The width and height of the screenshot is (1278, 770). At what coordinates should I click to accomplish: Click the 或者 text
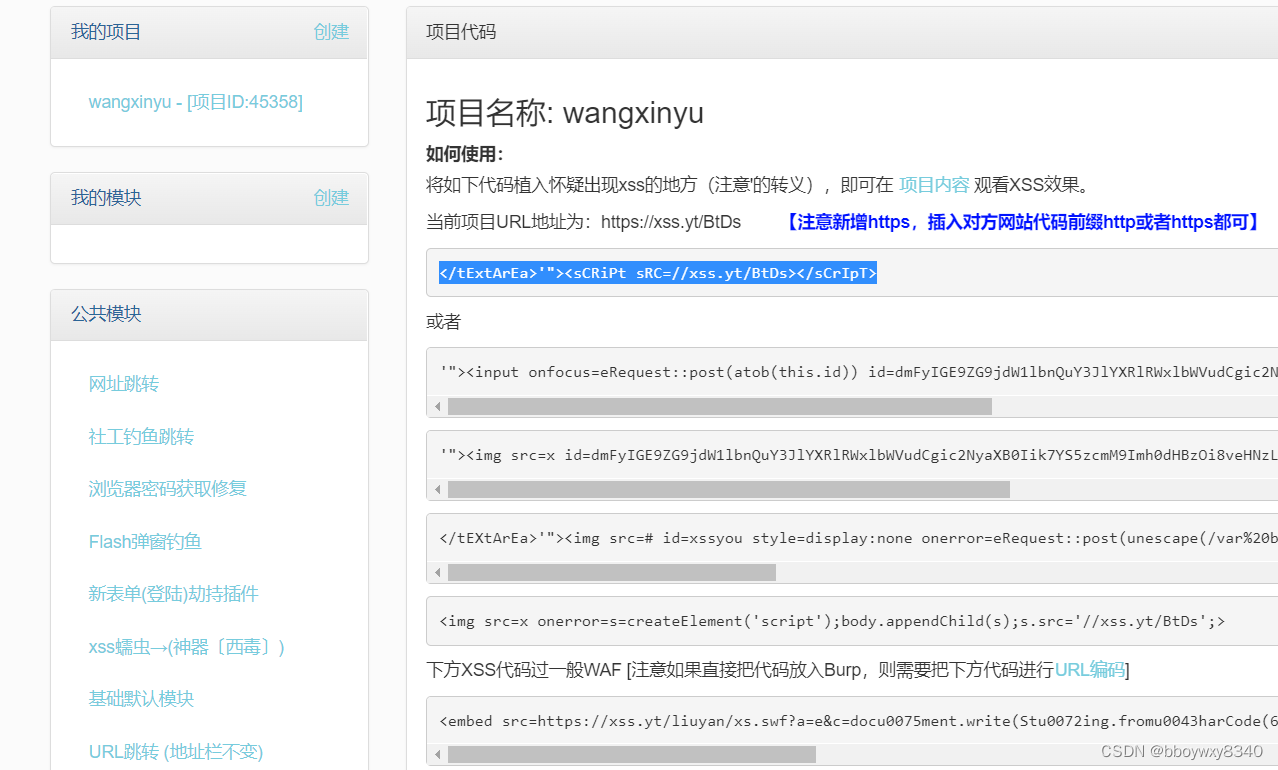pyautogui.click(x=443, y=322)
